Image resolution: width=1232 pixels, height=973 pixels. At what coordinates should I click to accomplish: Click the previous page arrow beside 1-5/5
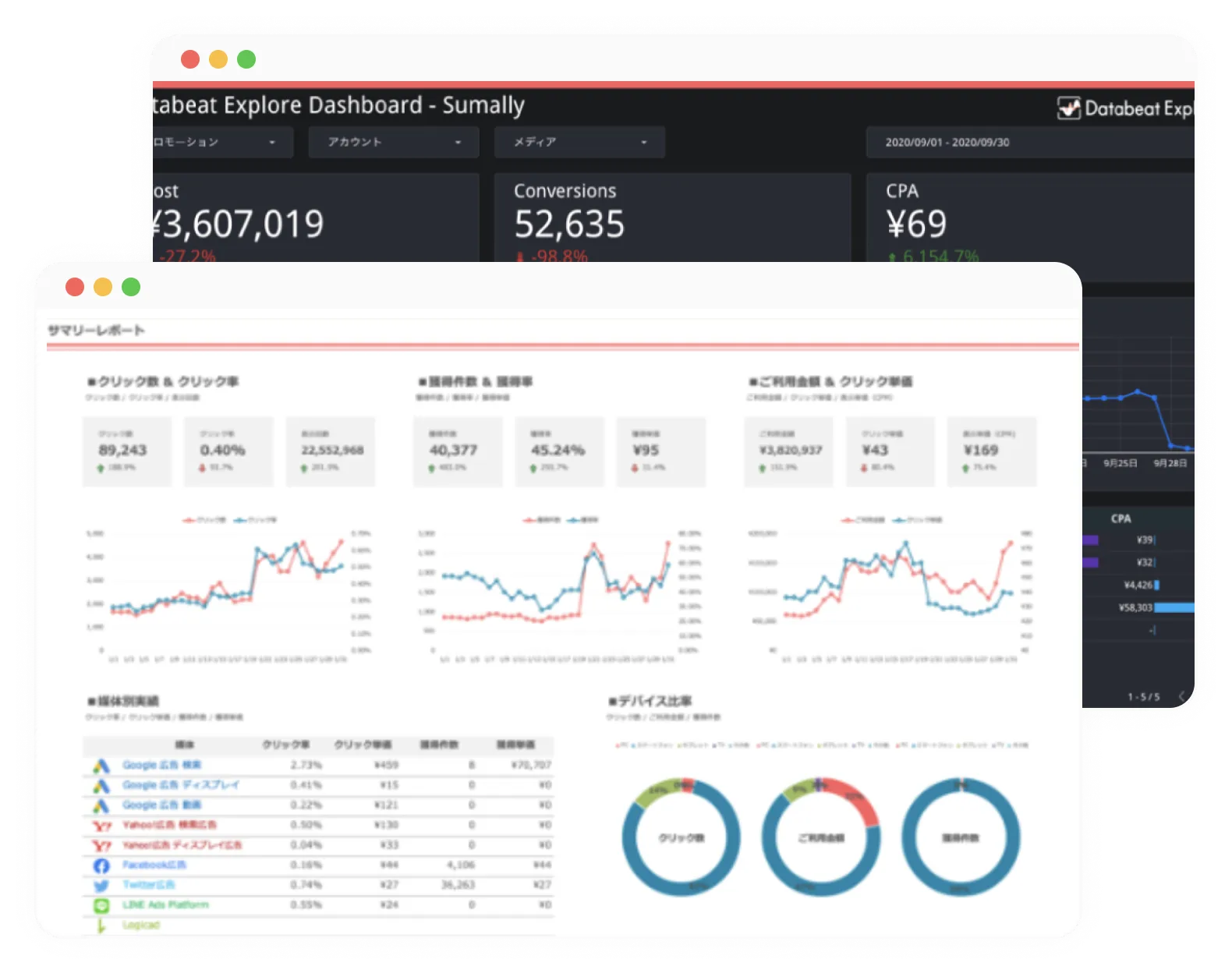pyautogui.click(x=1182, y=696)
